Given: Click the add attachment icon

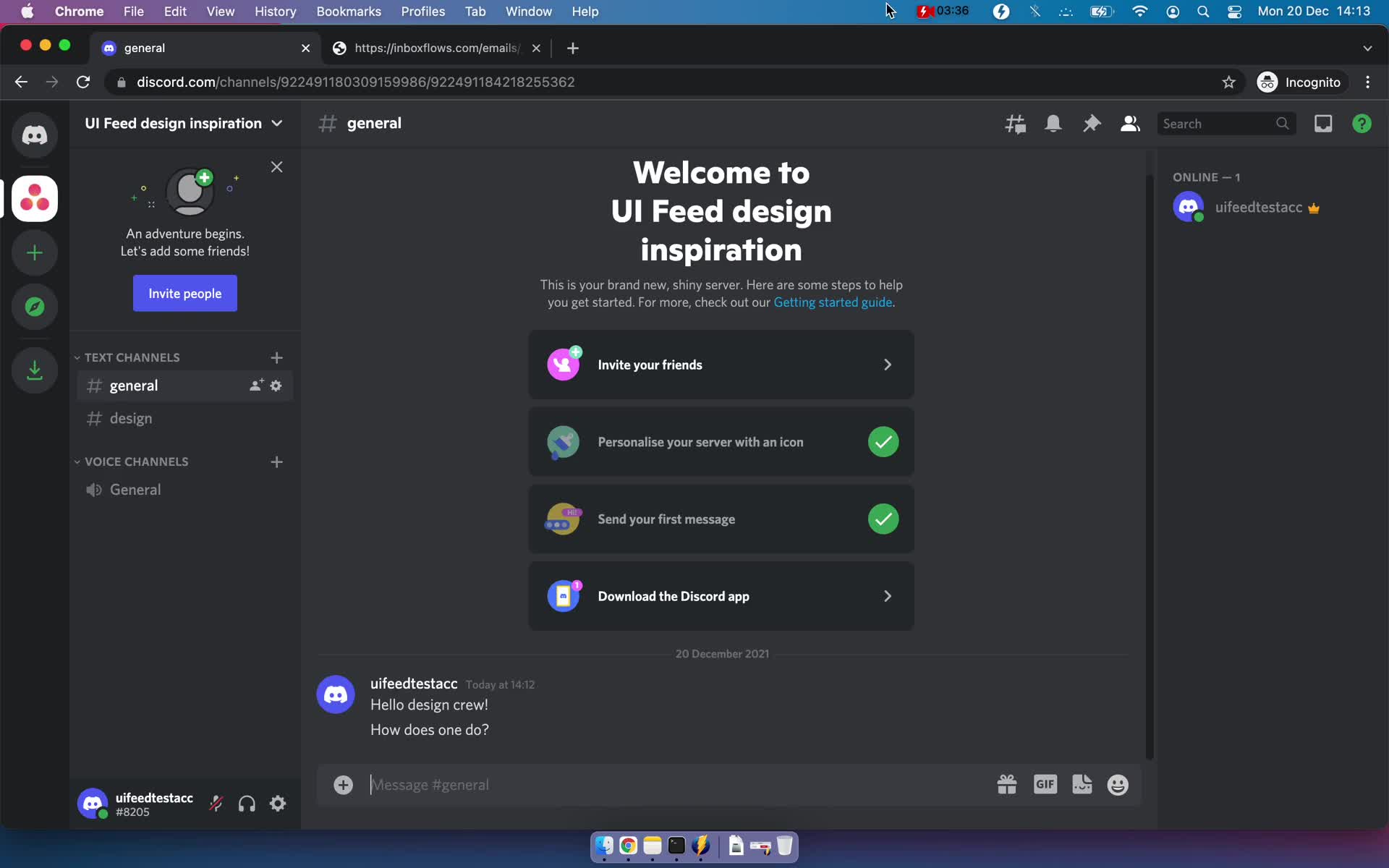Looking at the screenshot, I should 343,784.
